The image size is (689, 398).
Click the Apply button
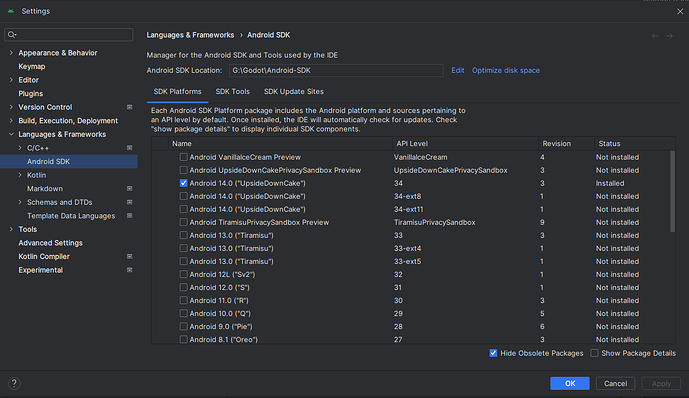pos(661,384)
